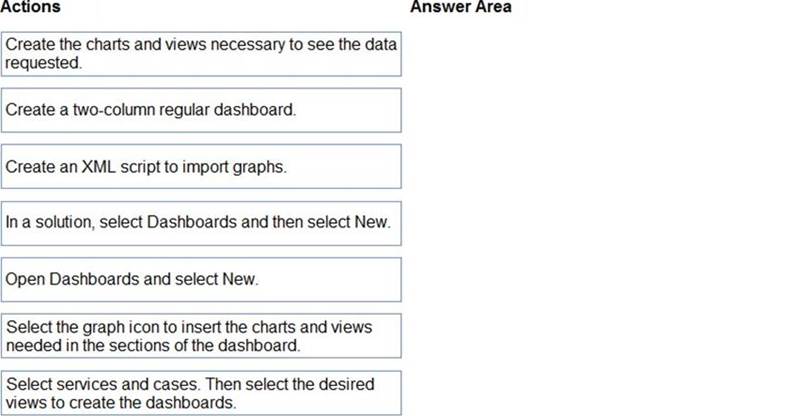812x416 pixels.
Task: Select 'Open Dashboards and select New' box
Action: (200, 280)
